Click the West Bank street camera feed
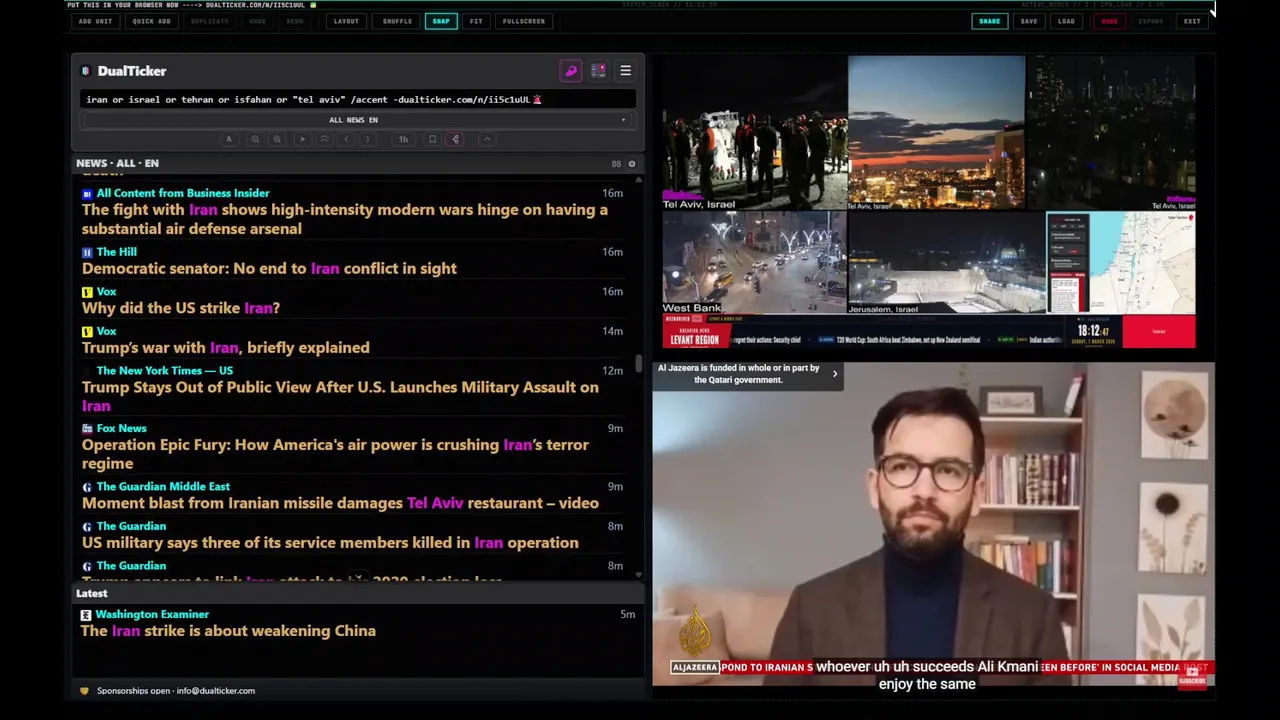Screen dimensions: 1280x720 [x=754, y=263]
